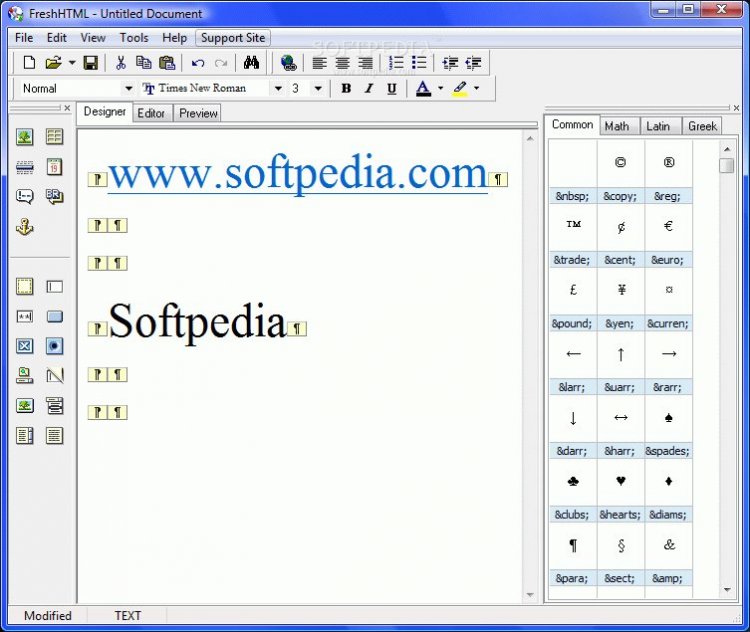Insert the &euro; symbol
The width and height of the screenshot is (750, 632).
pyautogui.click(x=668, y=226)
